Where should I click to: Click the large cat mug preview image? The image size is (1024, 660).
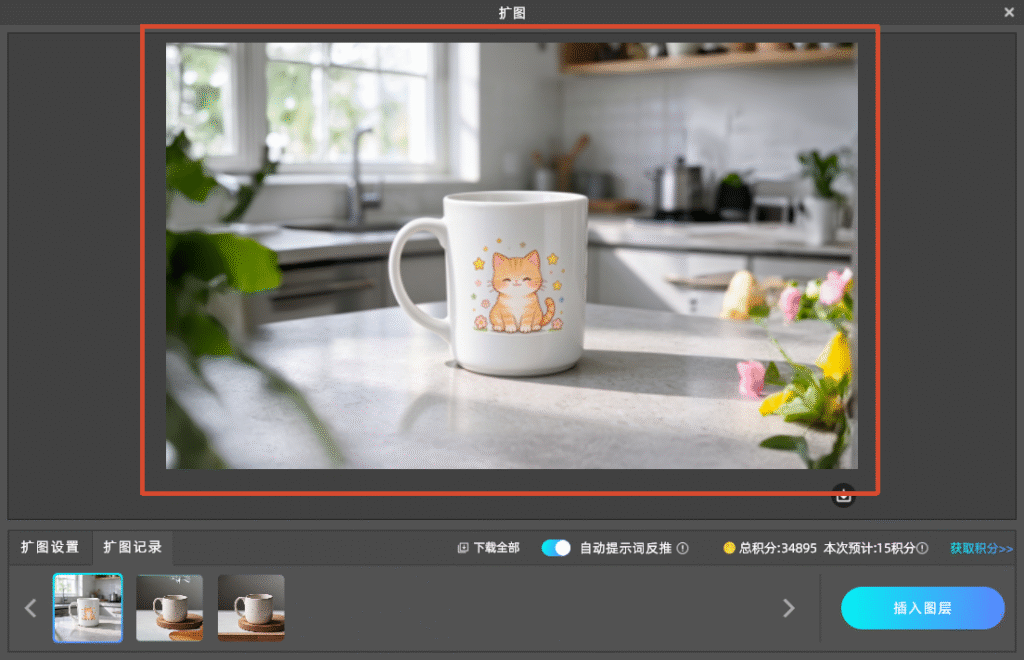[511, 256]
